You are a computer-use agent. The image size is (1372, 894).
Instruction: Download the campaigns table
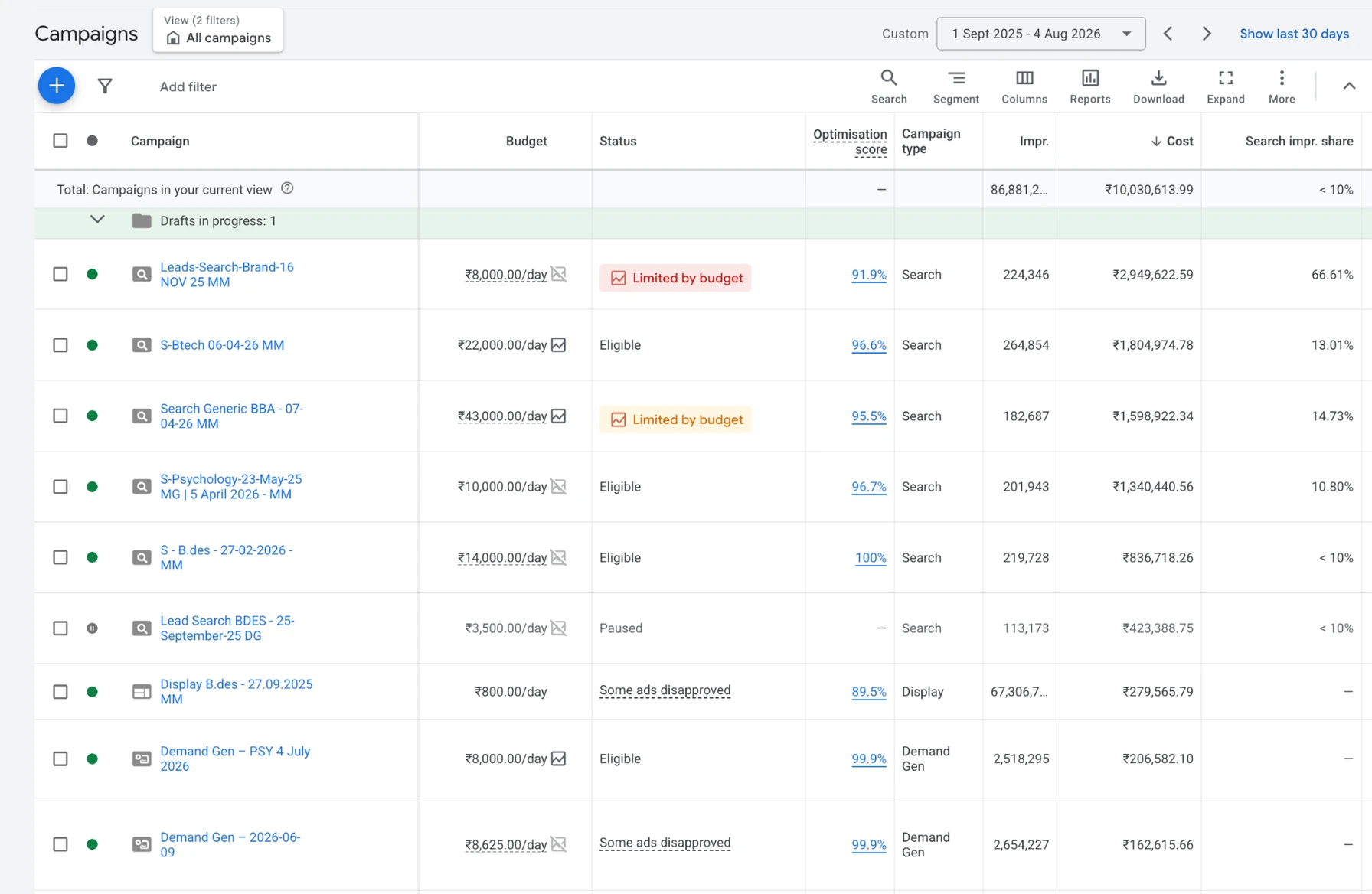click(1158, 86)
